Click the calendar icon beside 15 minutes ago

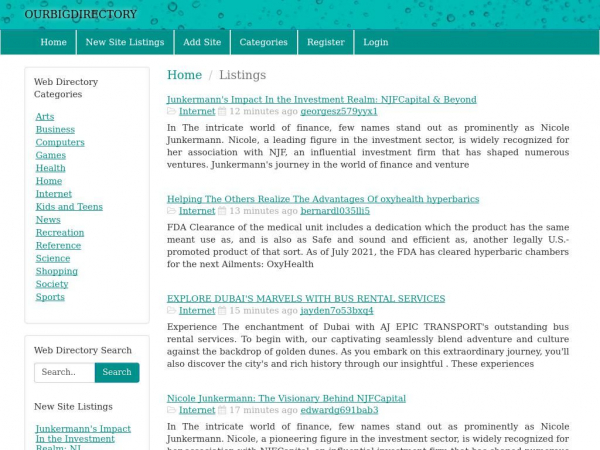click(x=222, y=310)
